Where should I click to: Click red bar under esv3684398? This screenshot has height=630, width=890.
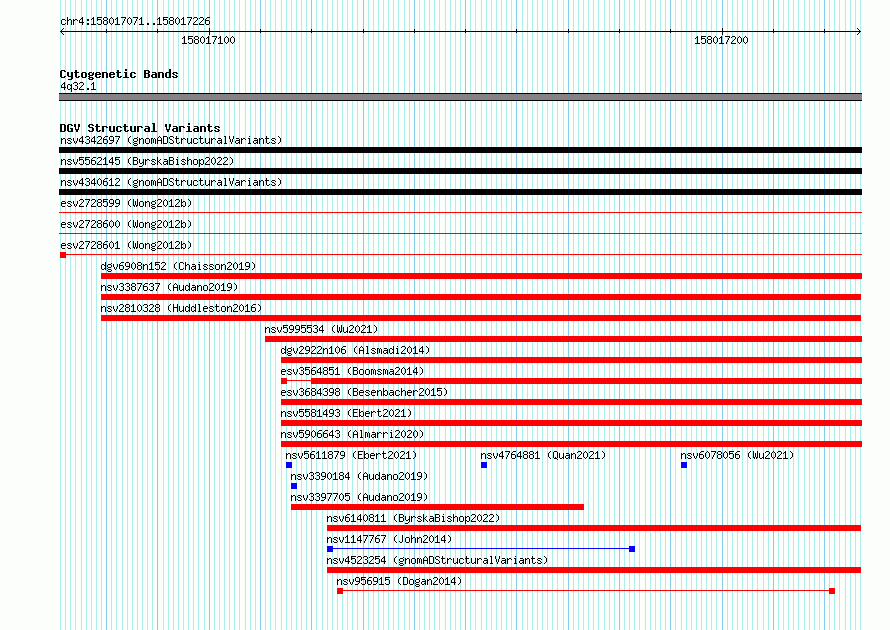[x=572, y=402]
